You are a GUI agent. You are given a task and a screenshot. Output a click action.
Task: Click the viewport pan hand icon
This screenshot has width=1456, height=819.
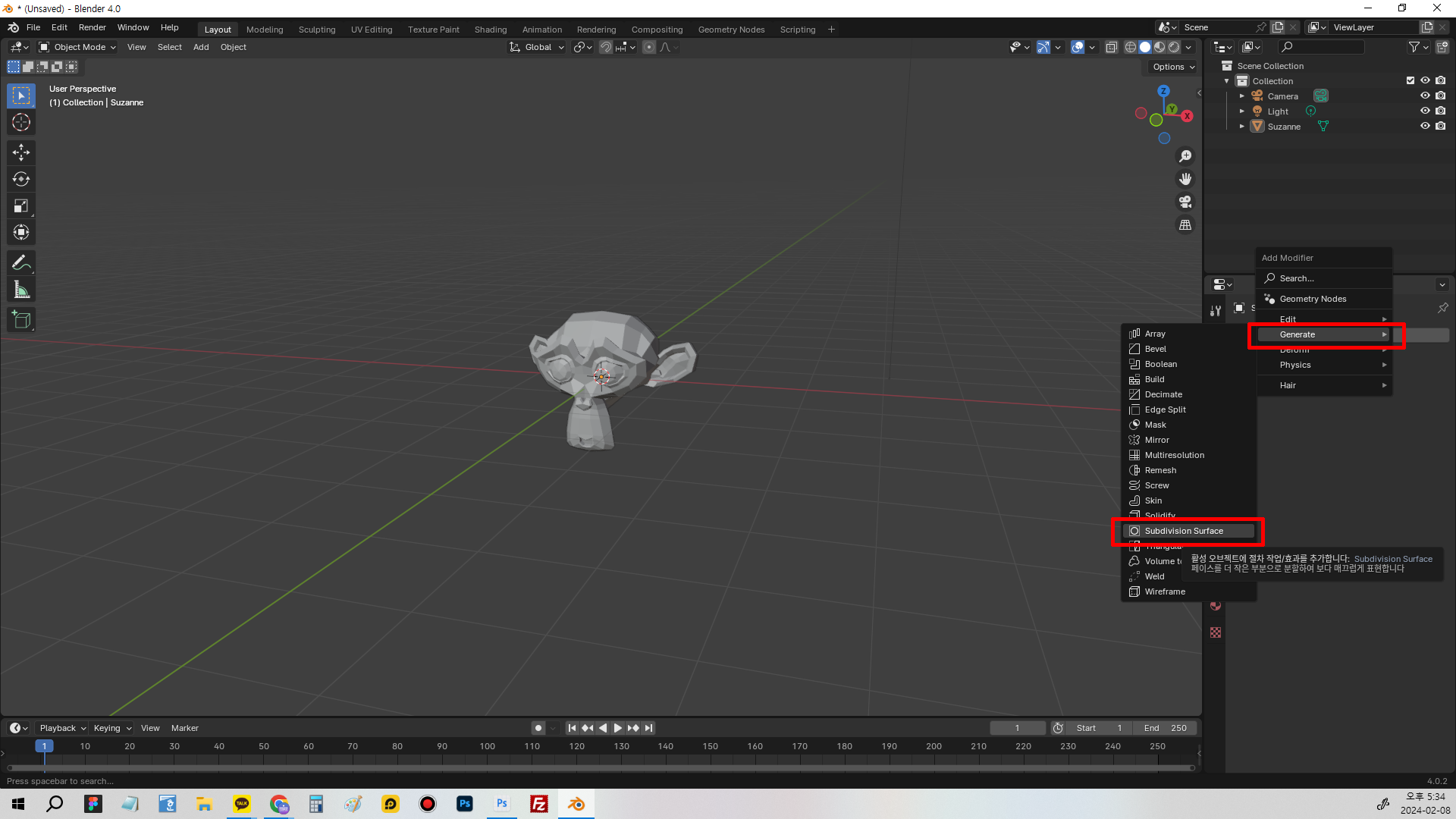tap(1185, 179)
